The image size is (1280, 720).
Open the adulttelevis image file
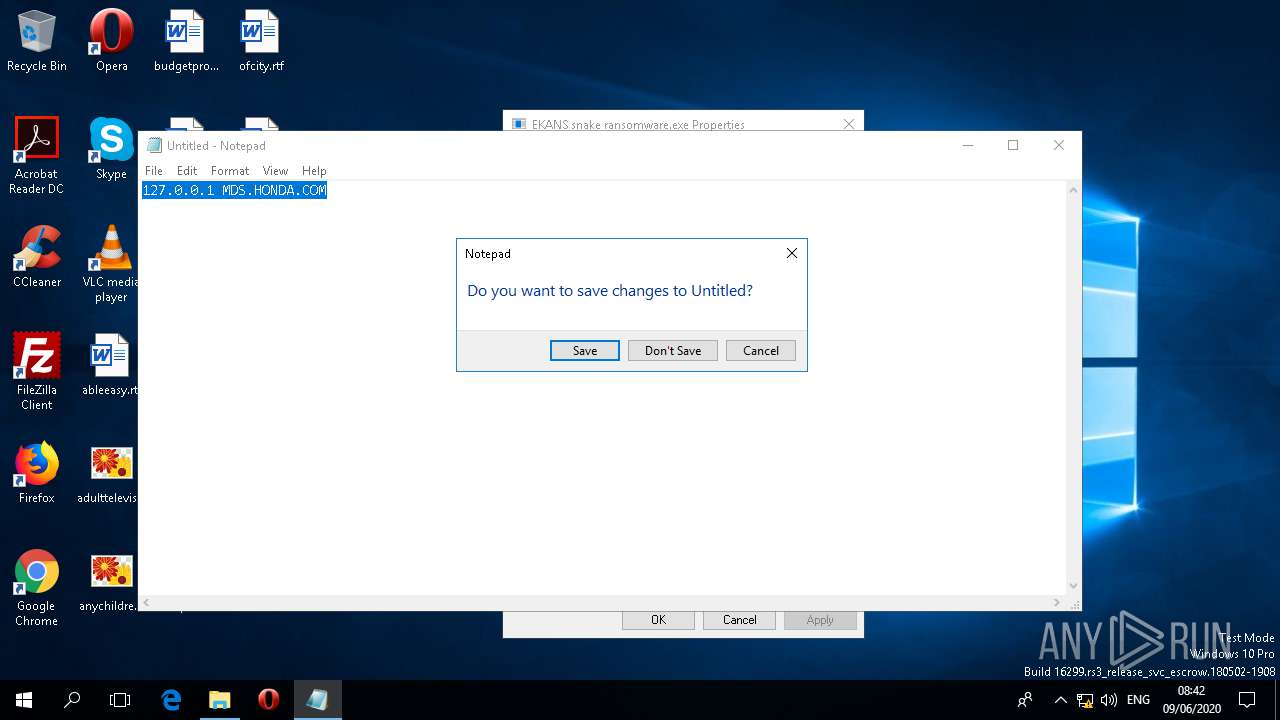pos(108,473)
